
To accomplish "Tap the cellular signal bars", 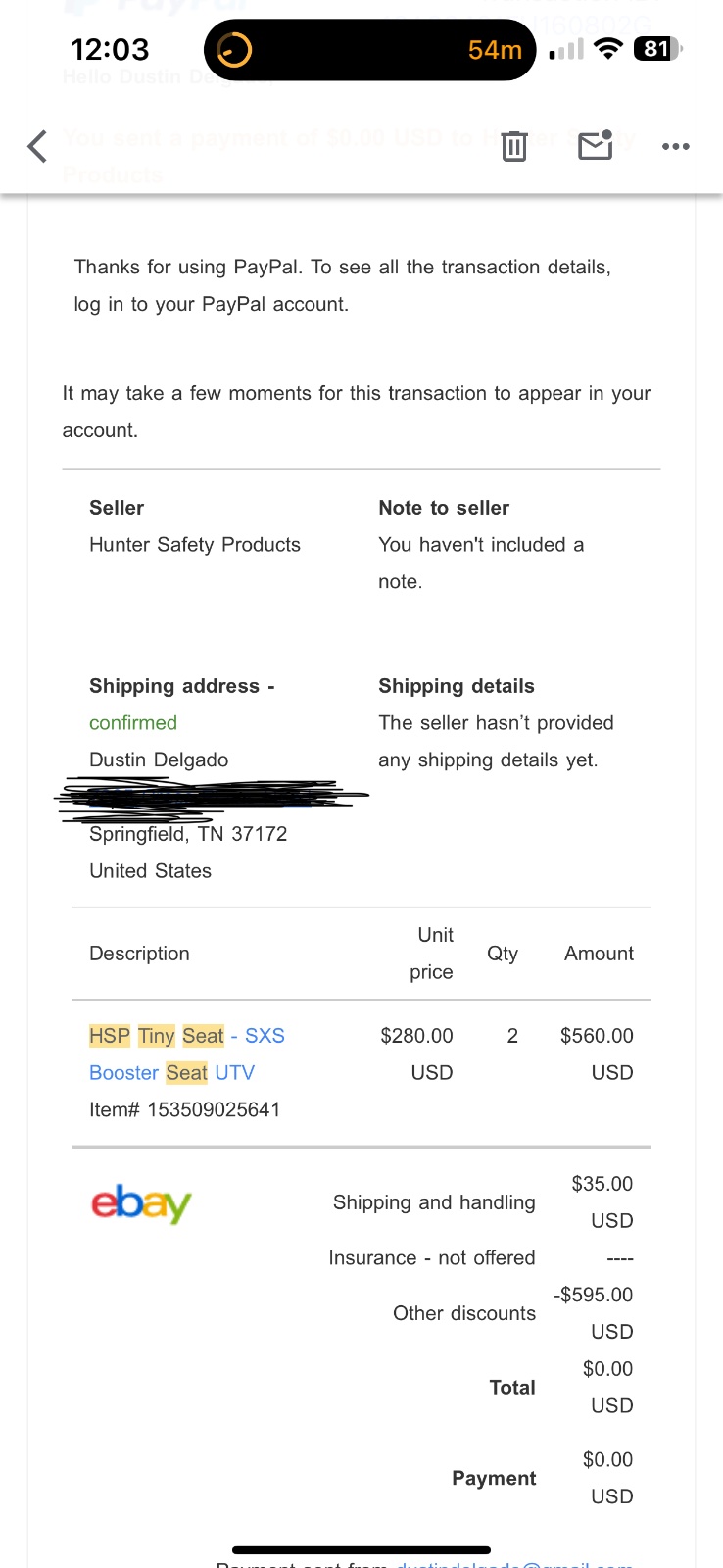I will [566, 49].
